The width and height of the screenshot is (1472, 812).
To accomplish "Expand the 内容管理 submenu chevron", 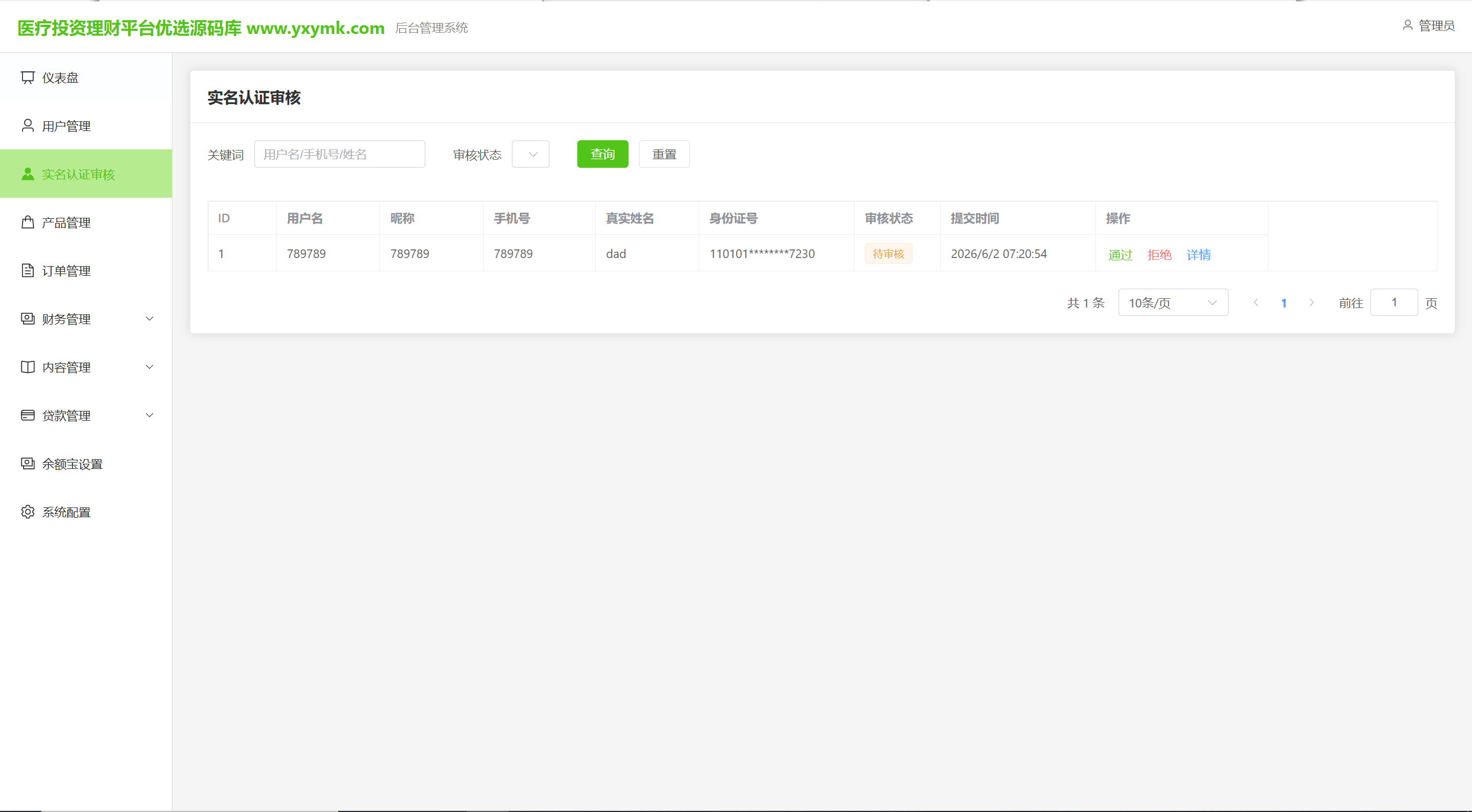I will tap(149, 367).
